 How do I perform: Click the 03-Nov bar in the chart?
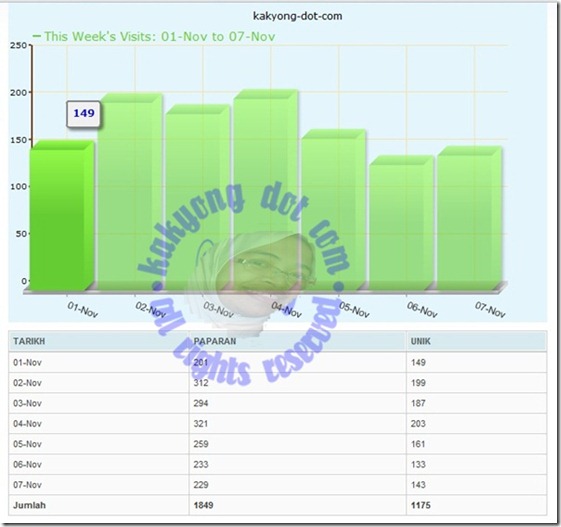(198, 197)
